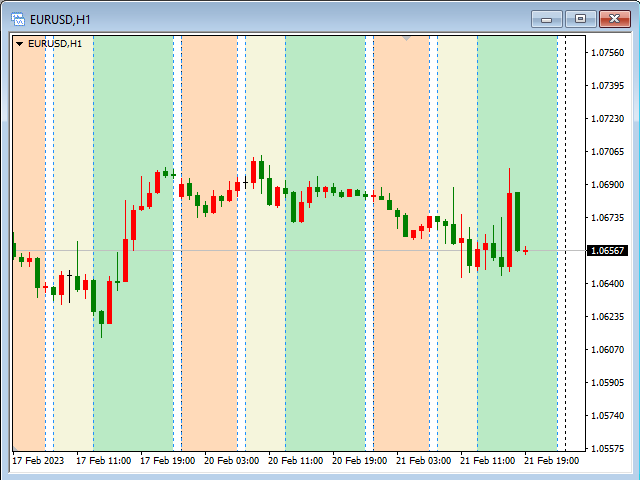Image resolution: width=640 pixels, height=480 pixels.
Task: Maximize the EURUSD,H1 chart window
Action: click(580, 19)
